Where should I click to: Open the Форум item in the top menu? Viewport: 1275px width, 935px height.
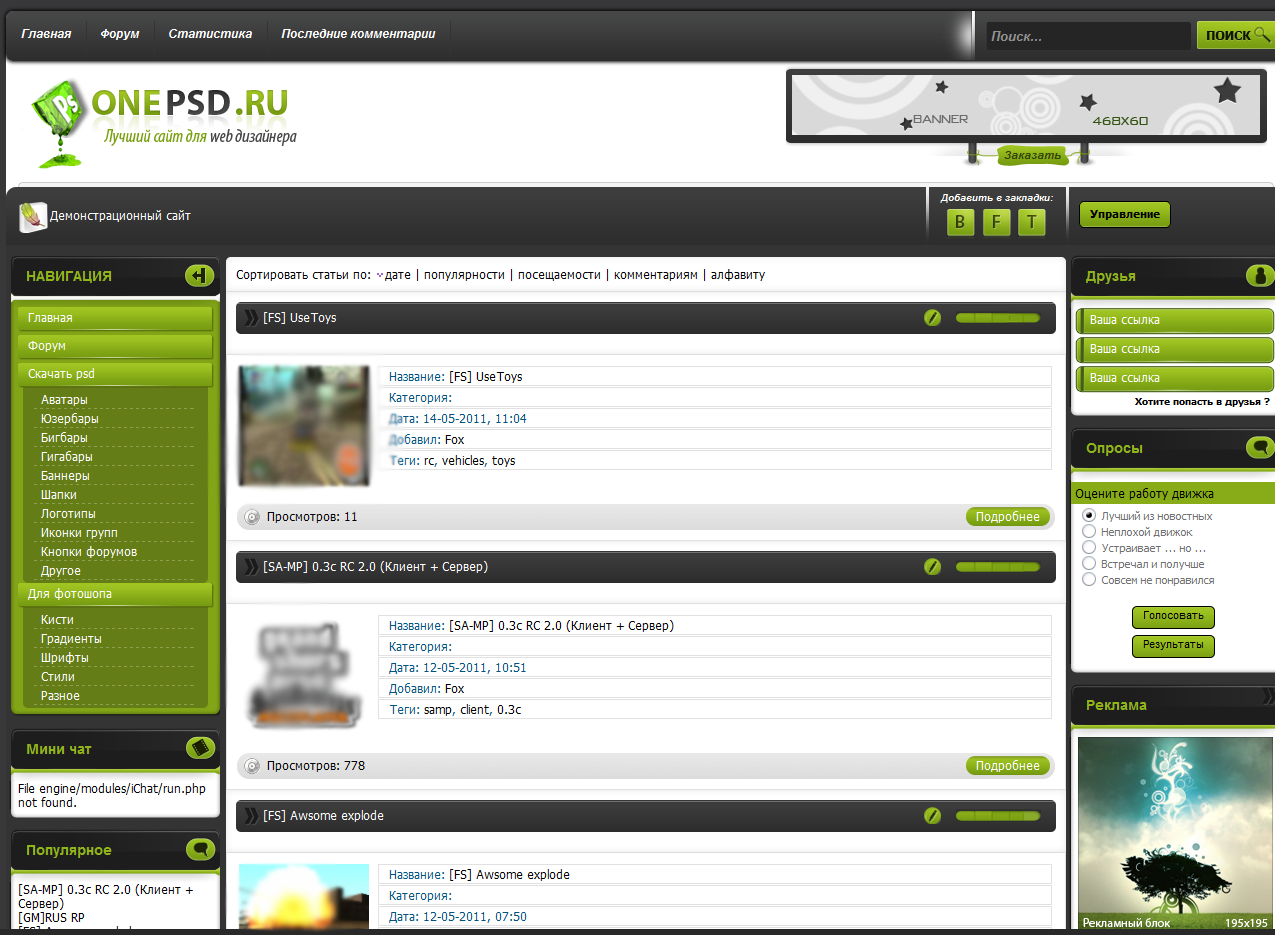coord(120,34)
